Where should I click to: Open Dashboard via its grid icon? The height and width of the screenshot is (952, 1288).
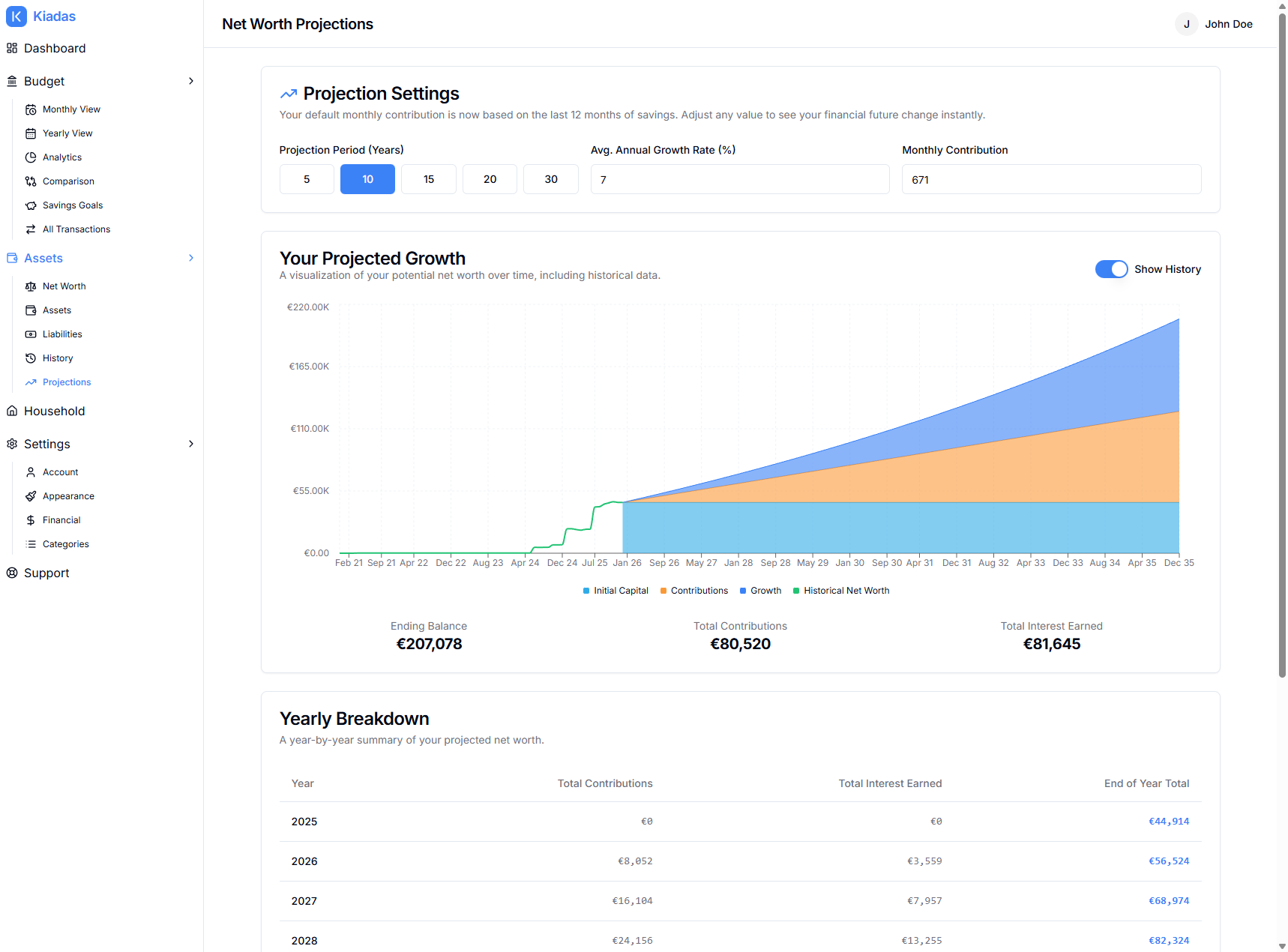tap(12, 48)
